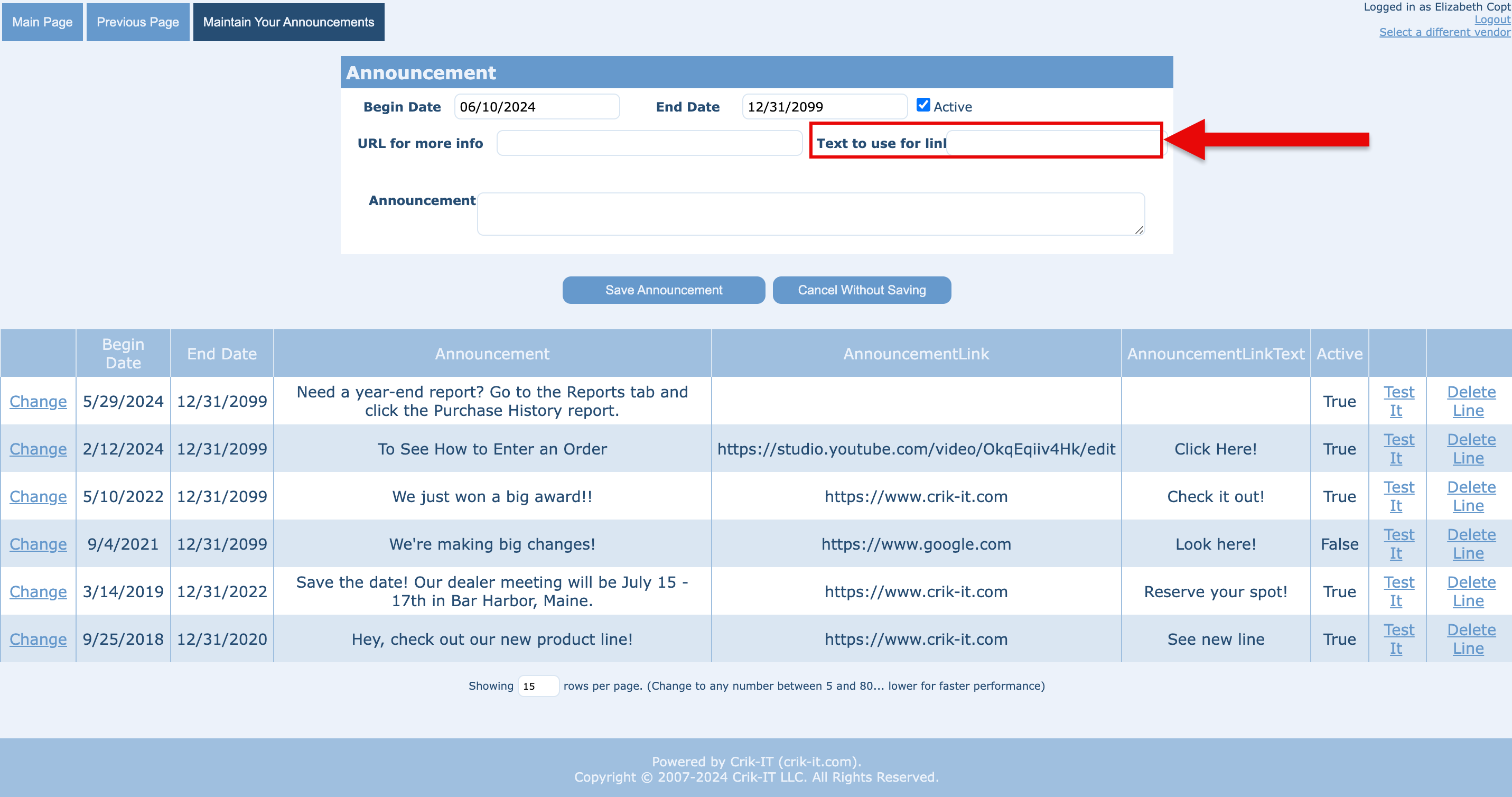Image resolution: width=1512 pixels, height=797 pixels.
Task: Click Change for the 5/29/2024 announcement
Action: 38,402
